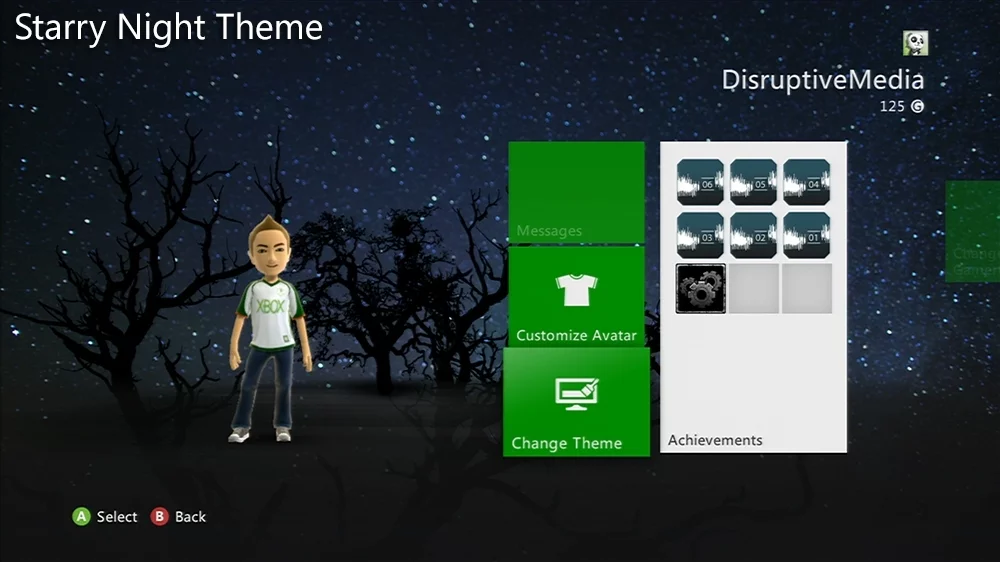Image resolution: width=1000 pixels, height=562 pixels.
Task: Open the gears game achievement icon
Action: pyautogui.click(x=701, y=289)
